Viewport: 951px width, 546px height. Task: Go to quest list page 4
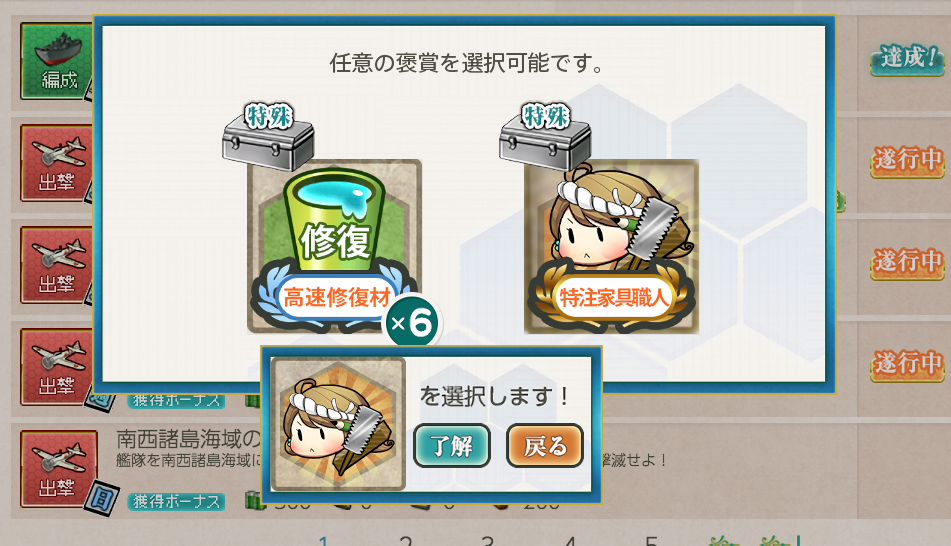coord(570,539)
